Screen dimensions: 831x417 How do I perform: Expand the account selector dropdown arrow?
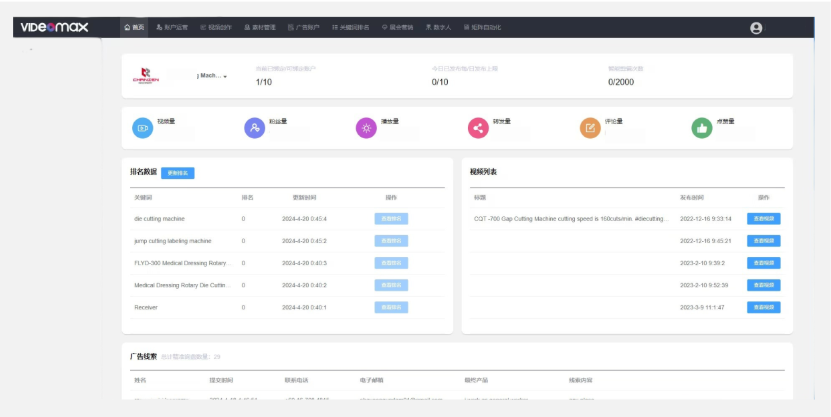226,77
